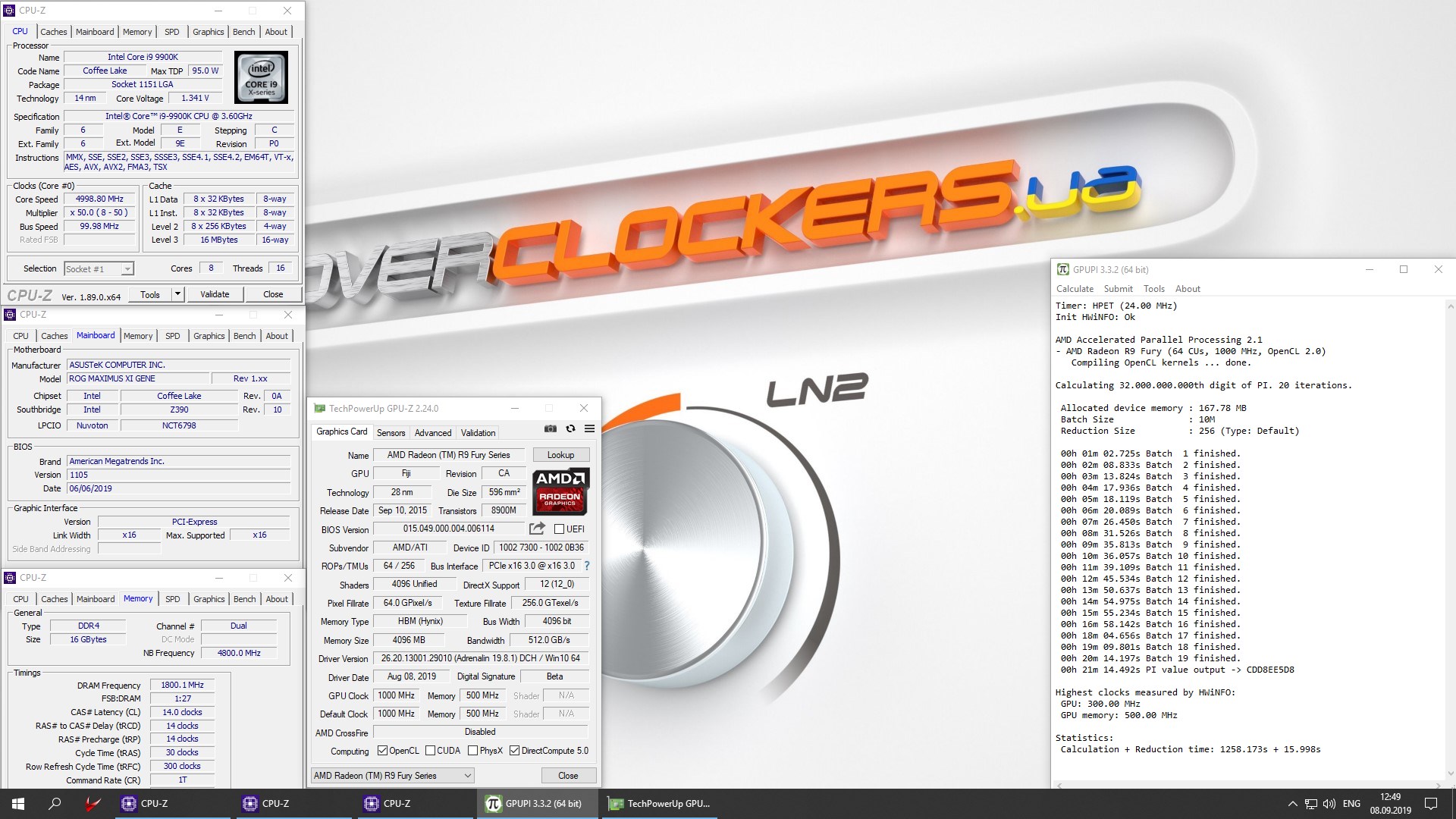Click the Tools button in CPU-Z
Screen dimensions: 1456x819
click(x=150, y=294)
